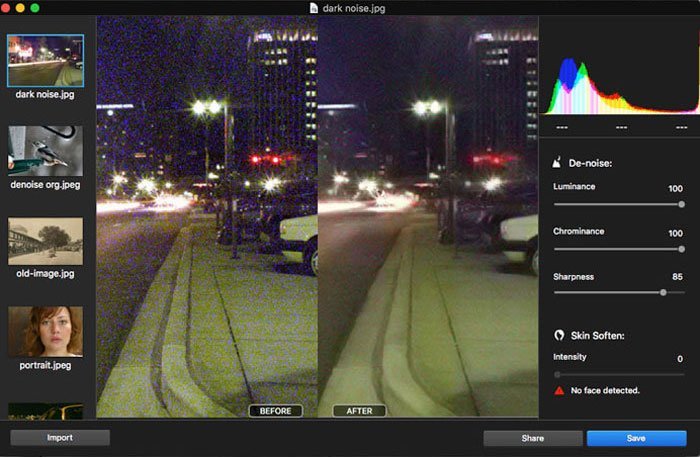
Task: Click the Skin Soften face icon
Action: point(559,335)
